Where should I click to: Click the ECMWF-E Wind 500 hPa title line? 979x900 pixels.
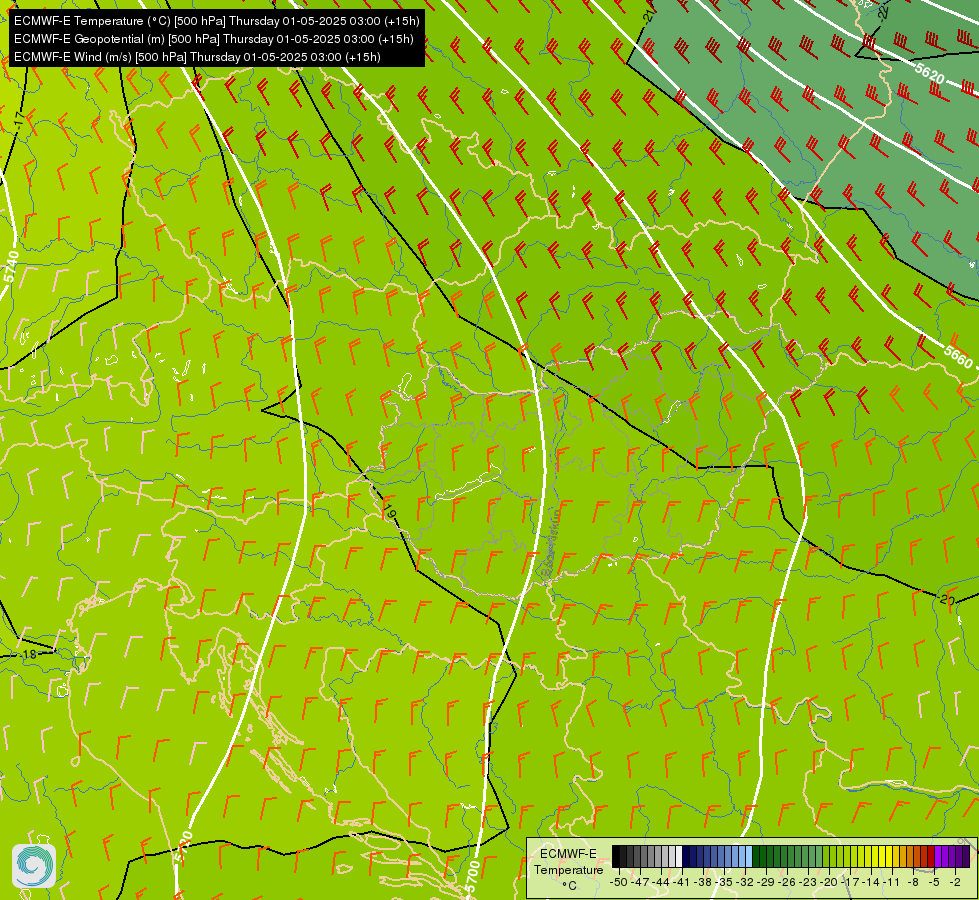pyautogui.click(x=197, y=57)
